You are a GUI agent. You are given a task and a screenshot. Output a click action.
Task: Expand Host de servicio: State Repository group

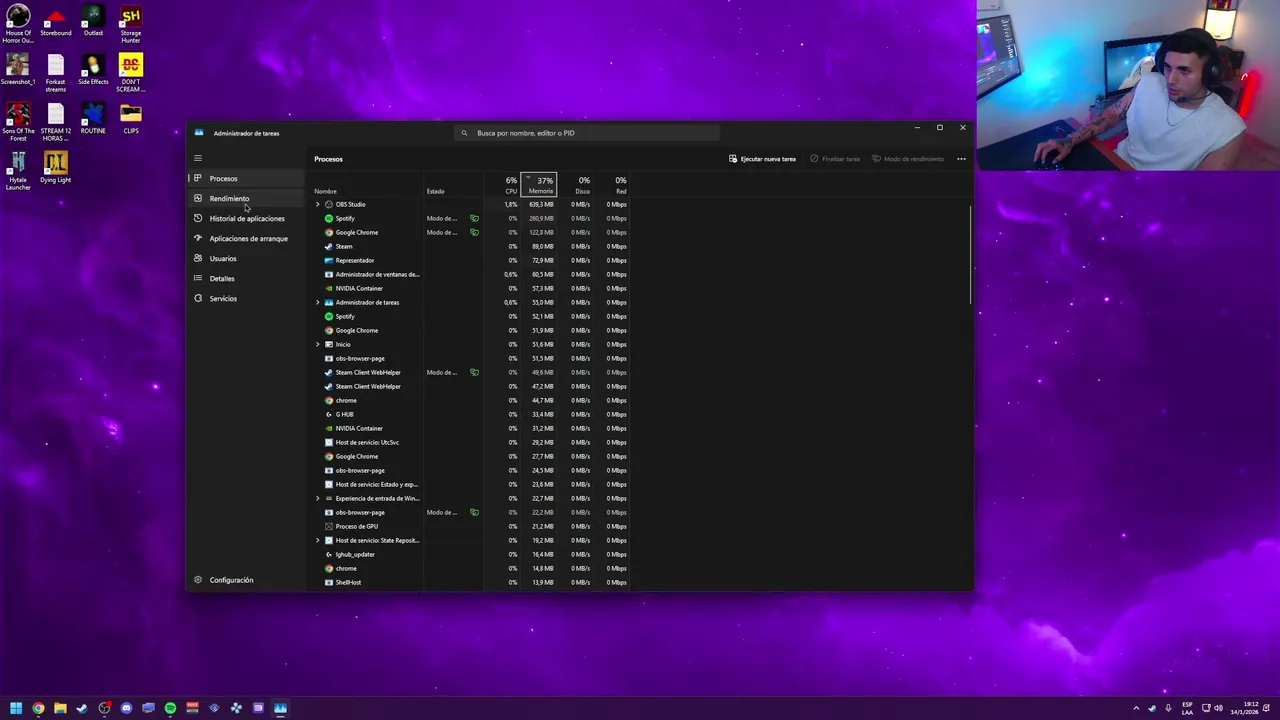(x=318, y=540)
